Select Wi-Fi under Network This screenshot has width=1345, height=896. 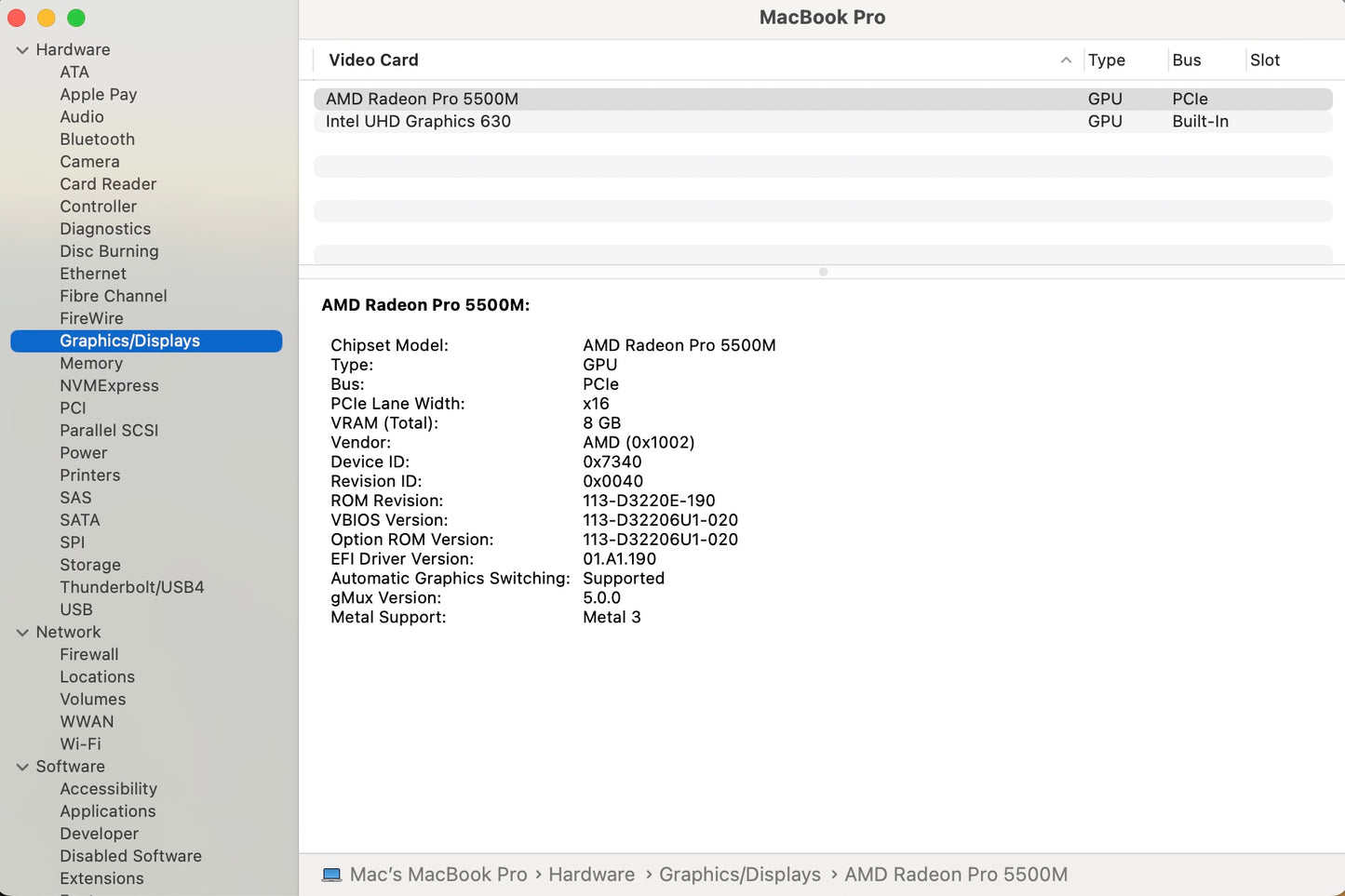(x=80, y=743)
